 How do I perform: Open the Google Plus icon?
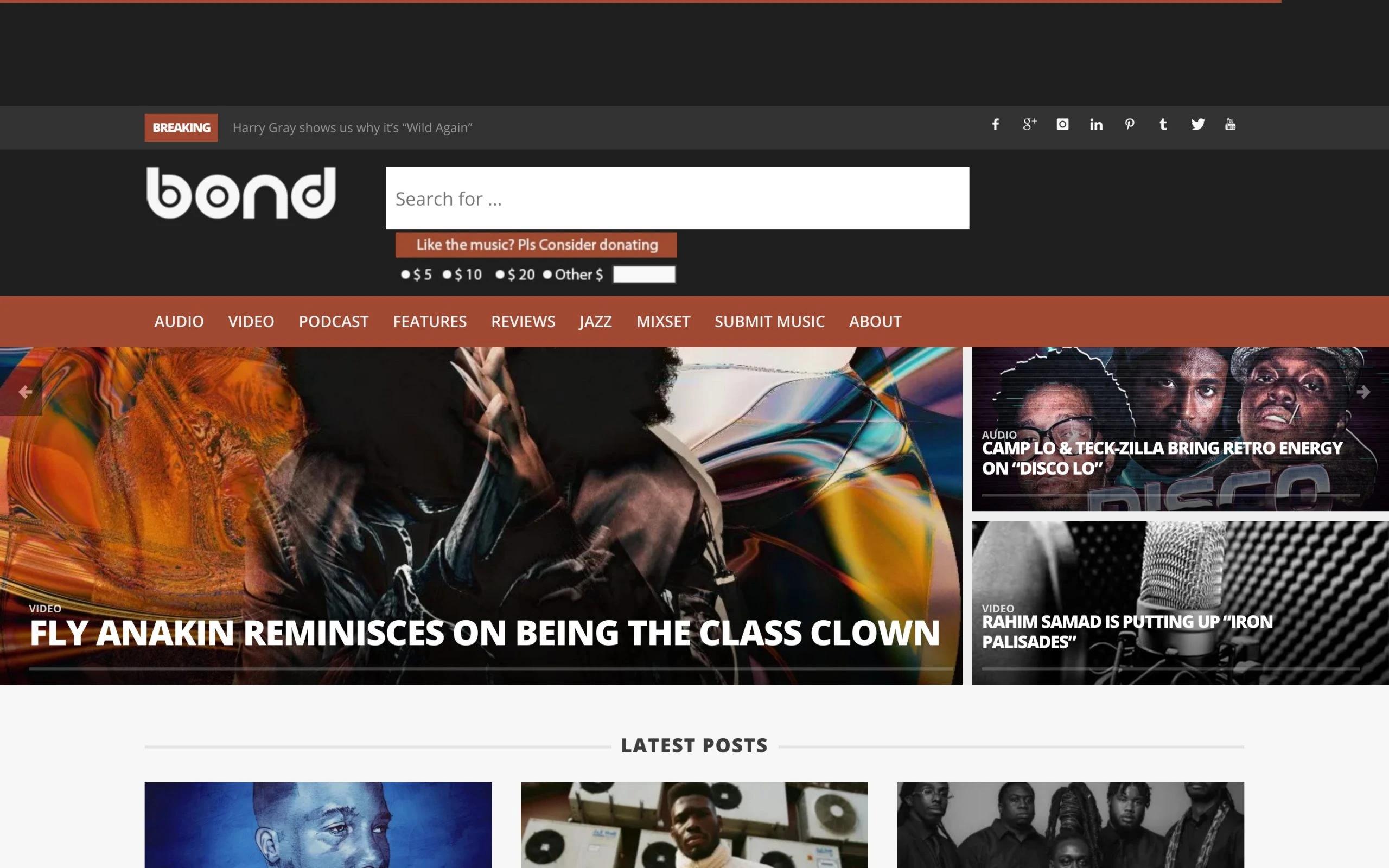[x=1029, y=125]
